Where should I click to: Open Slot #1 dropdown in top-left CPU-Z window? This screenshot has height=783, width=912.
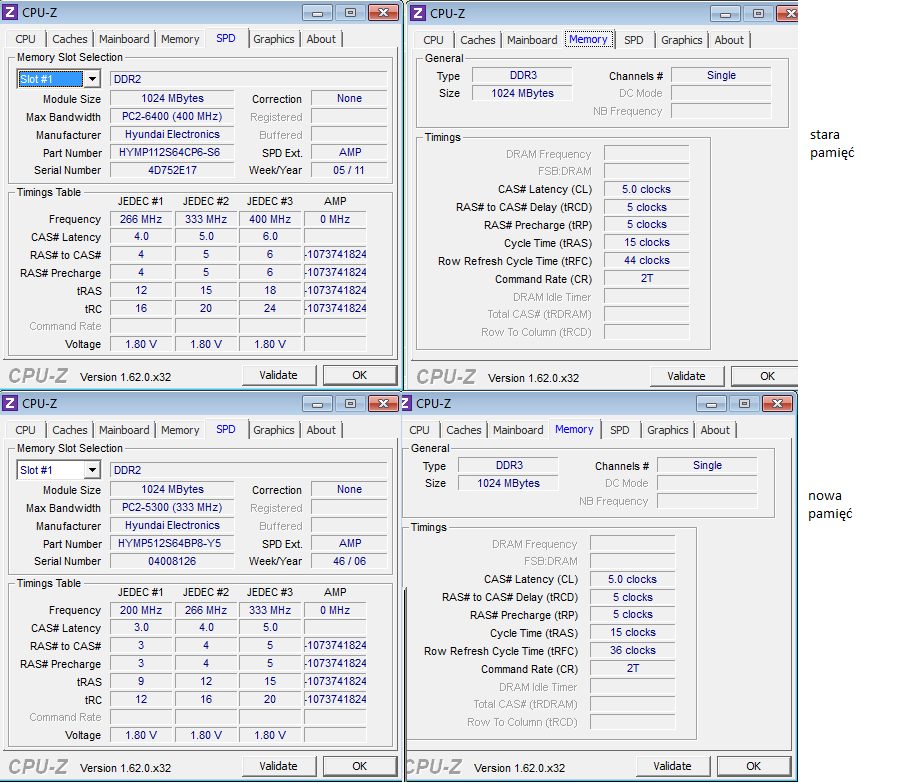coord(59,79)
